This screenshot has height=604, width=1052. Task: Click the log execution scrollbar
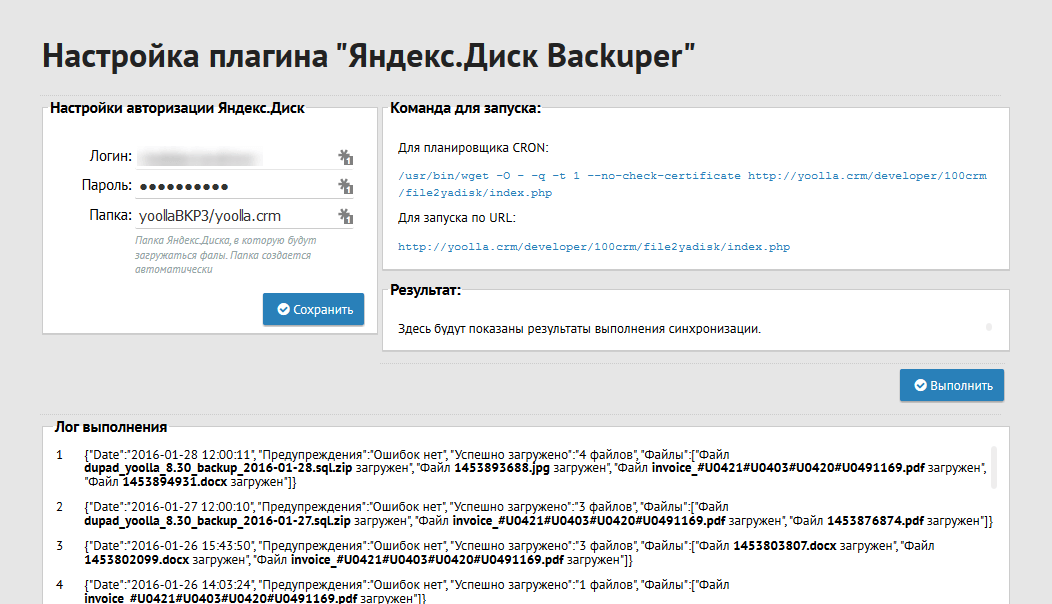point(994,467)
